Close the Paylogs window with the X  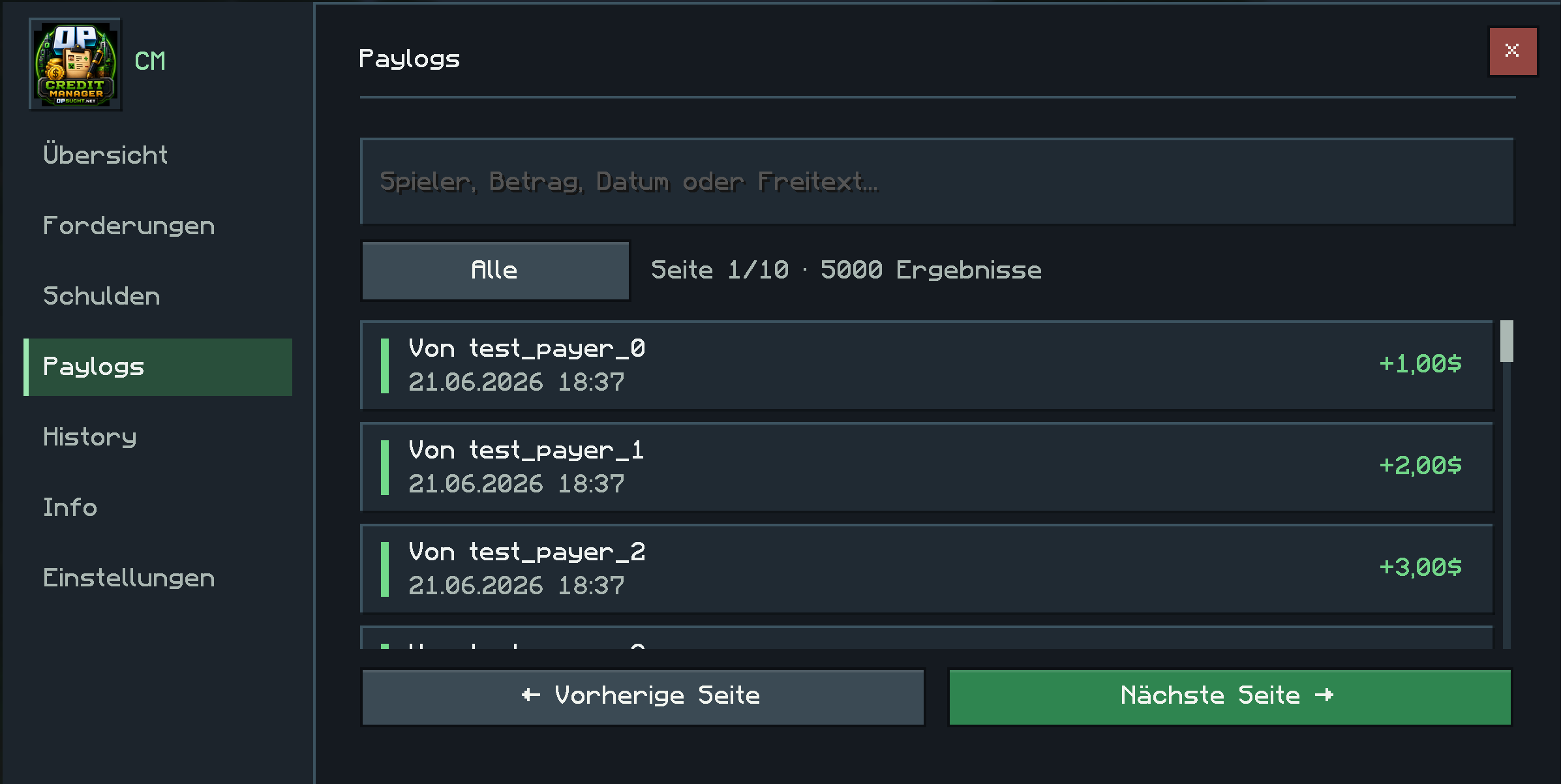pyautogui.click(x=1513, y=51)
